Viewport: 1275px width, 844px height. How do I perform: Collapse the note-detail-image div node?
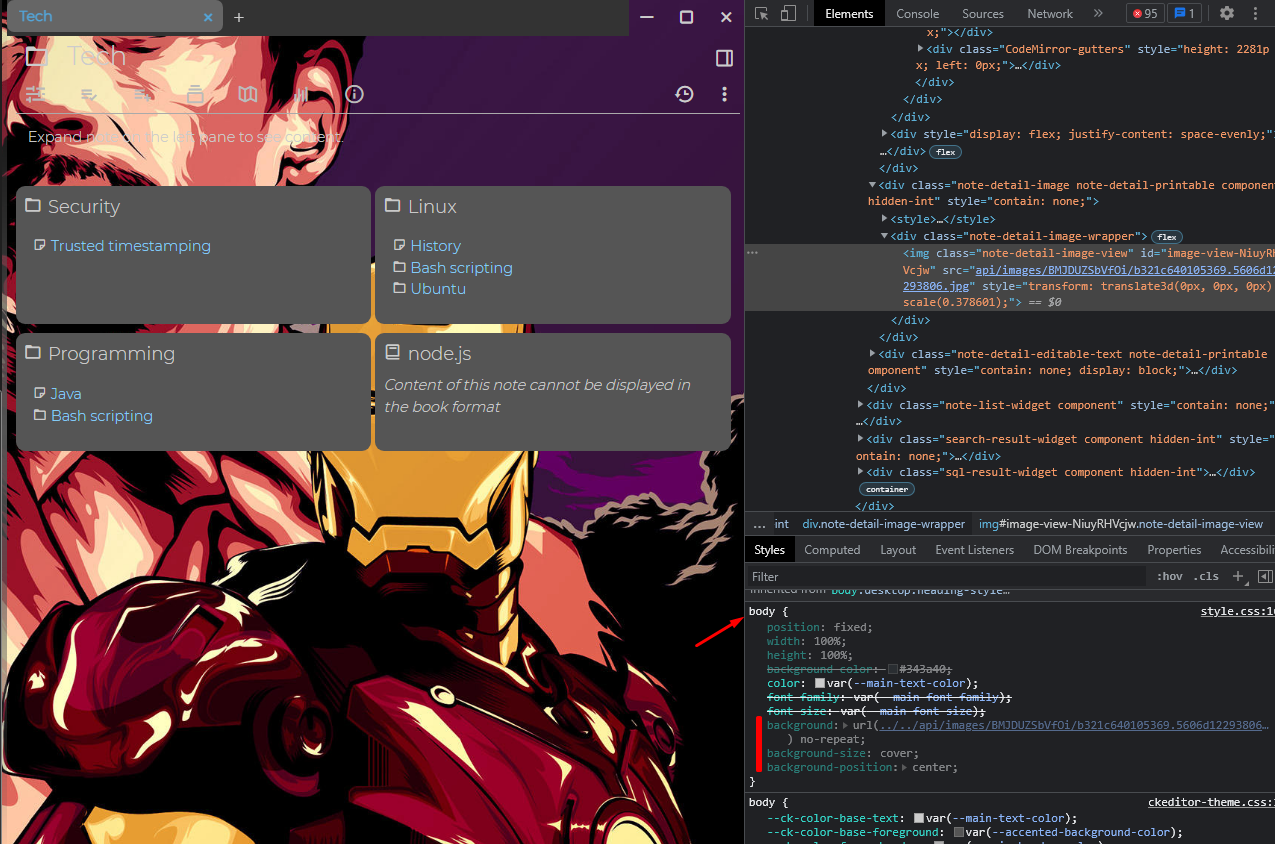point(872,185)
